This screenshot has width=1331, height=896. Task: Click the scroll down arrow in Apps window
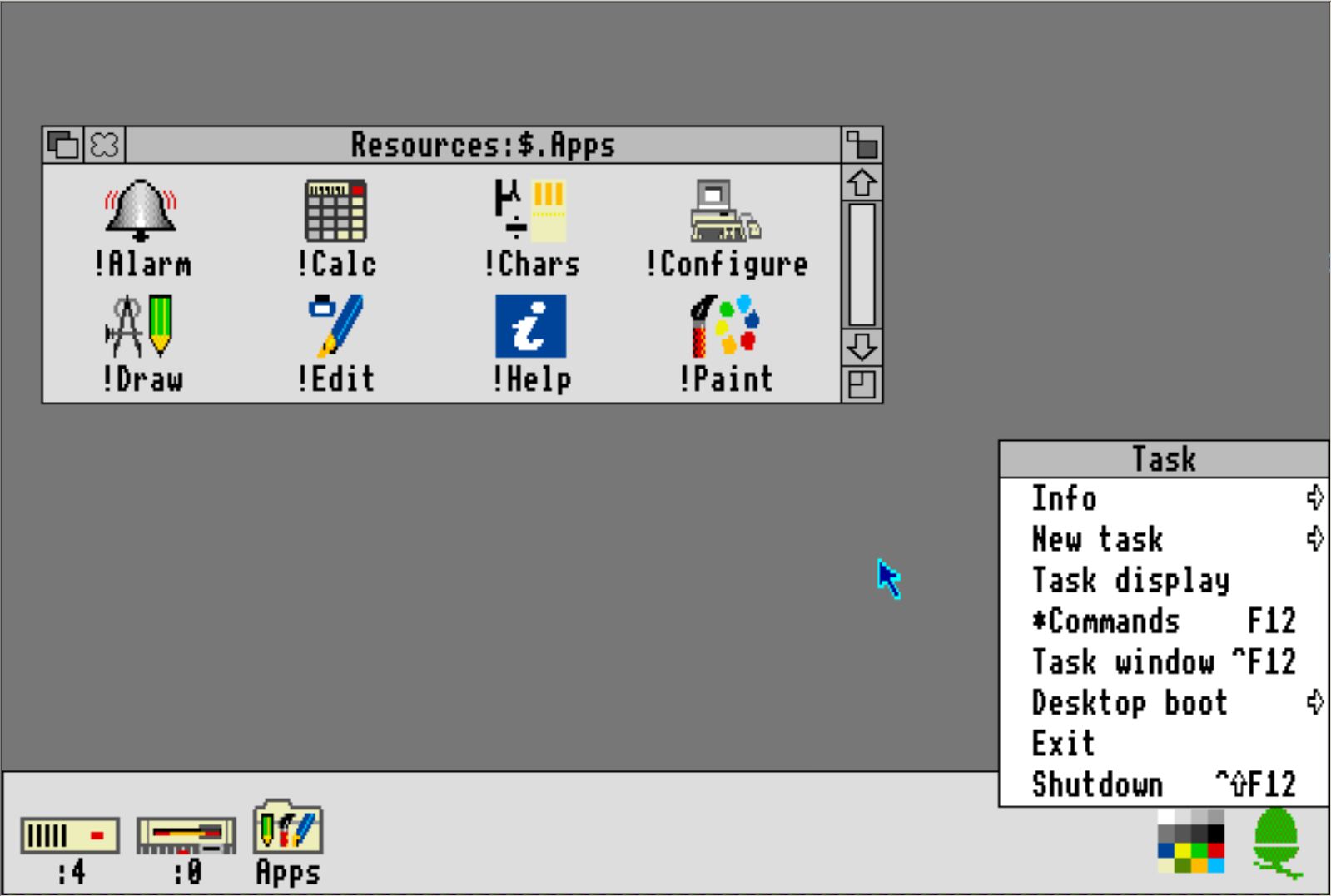click(x=862, y=347)
